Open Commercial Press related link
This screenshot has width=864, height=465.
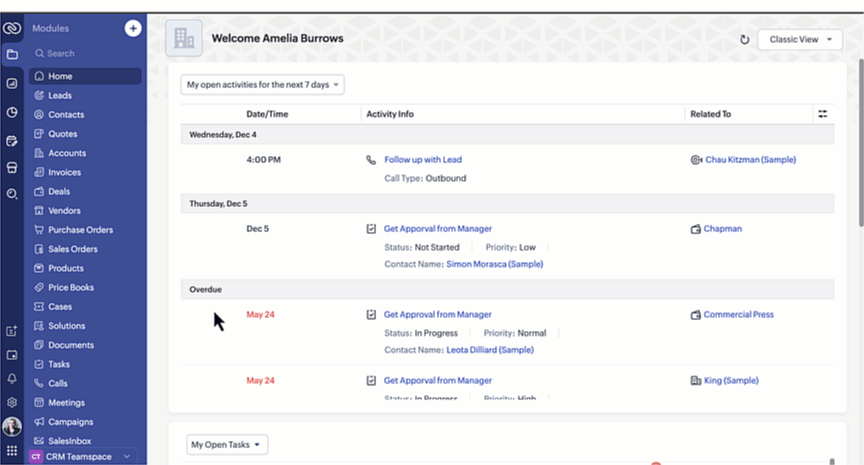pyautogui.click(x=738, y=315)
